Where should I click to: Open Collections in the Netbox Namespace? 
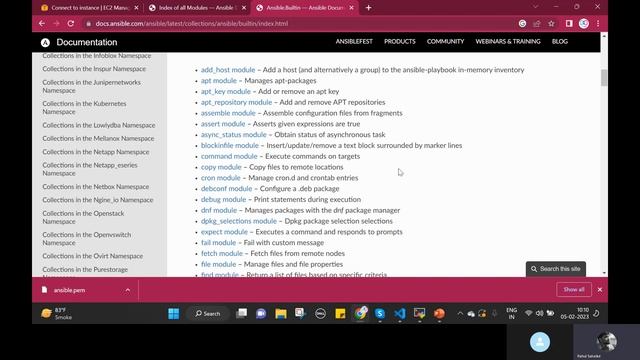click(96, 187)
